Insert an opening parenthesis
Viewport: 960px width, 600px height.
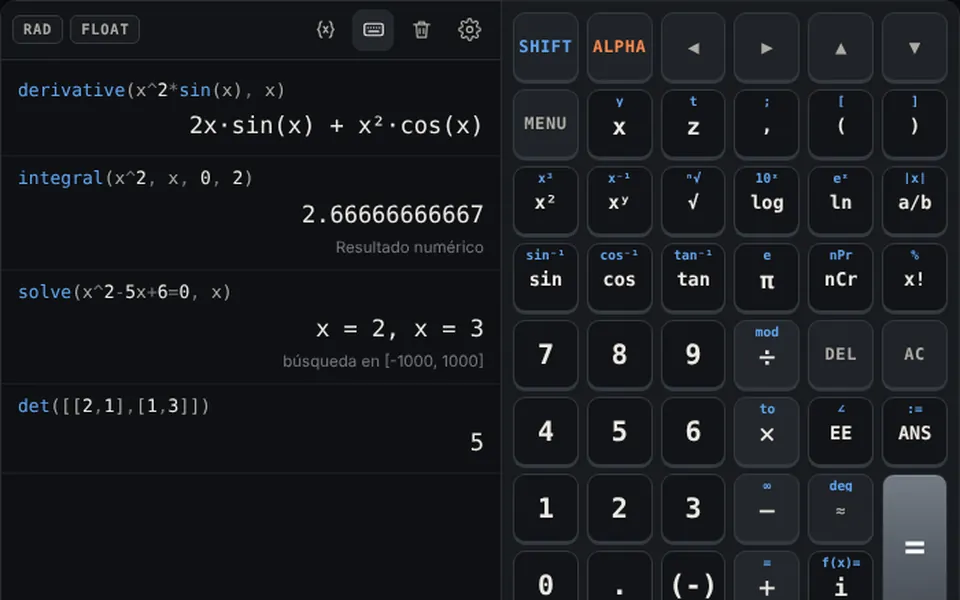pyautogui.click(x=841, y=124)
